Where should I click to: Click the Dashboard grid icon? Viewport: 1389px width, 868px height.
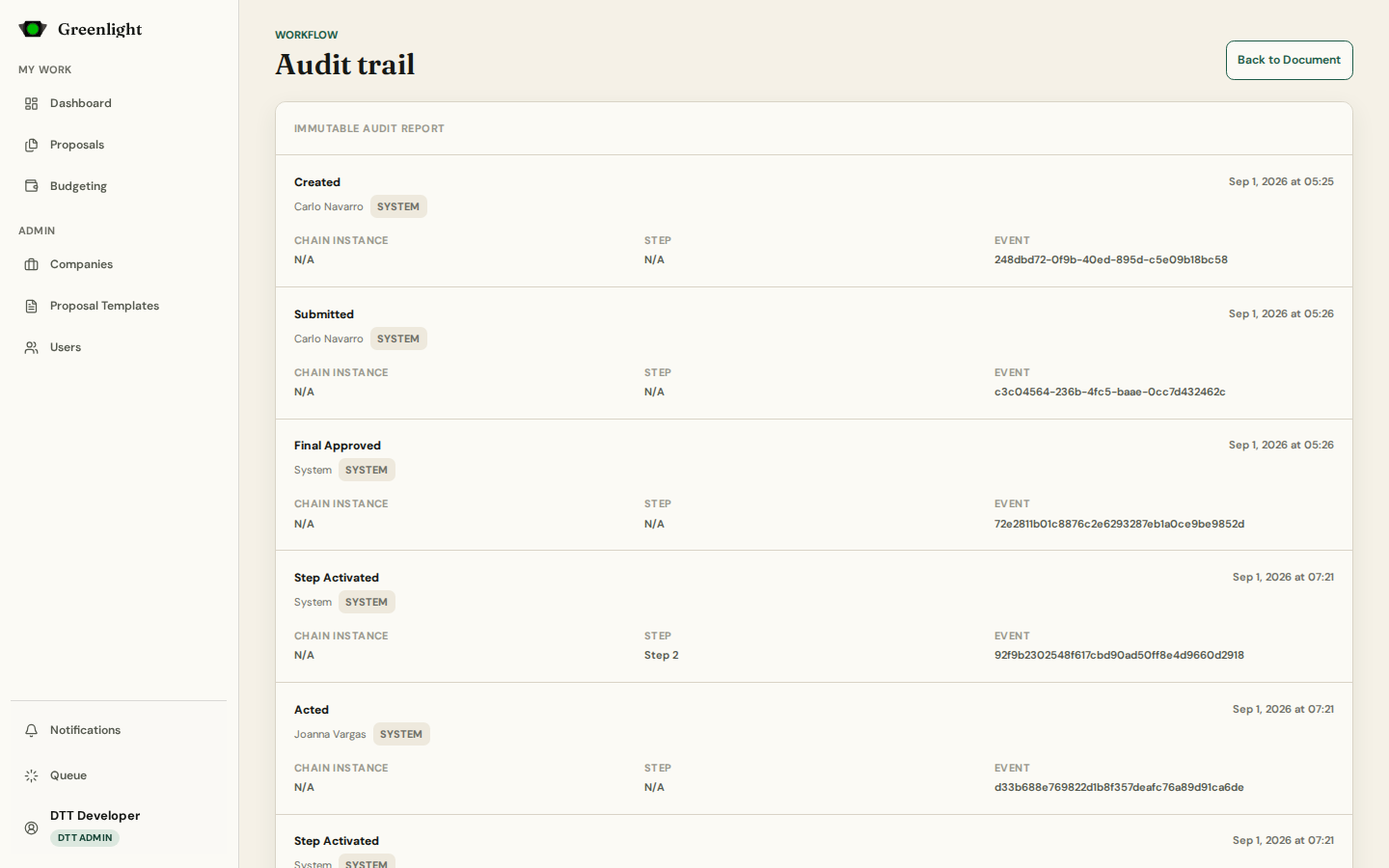coord(32,103)
